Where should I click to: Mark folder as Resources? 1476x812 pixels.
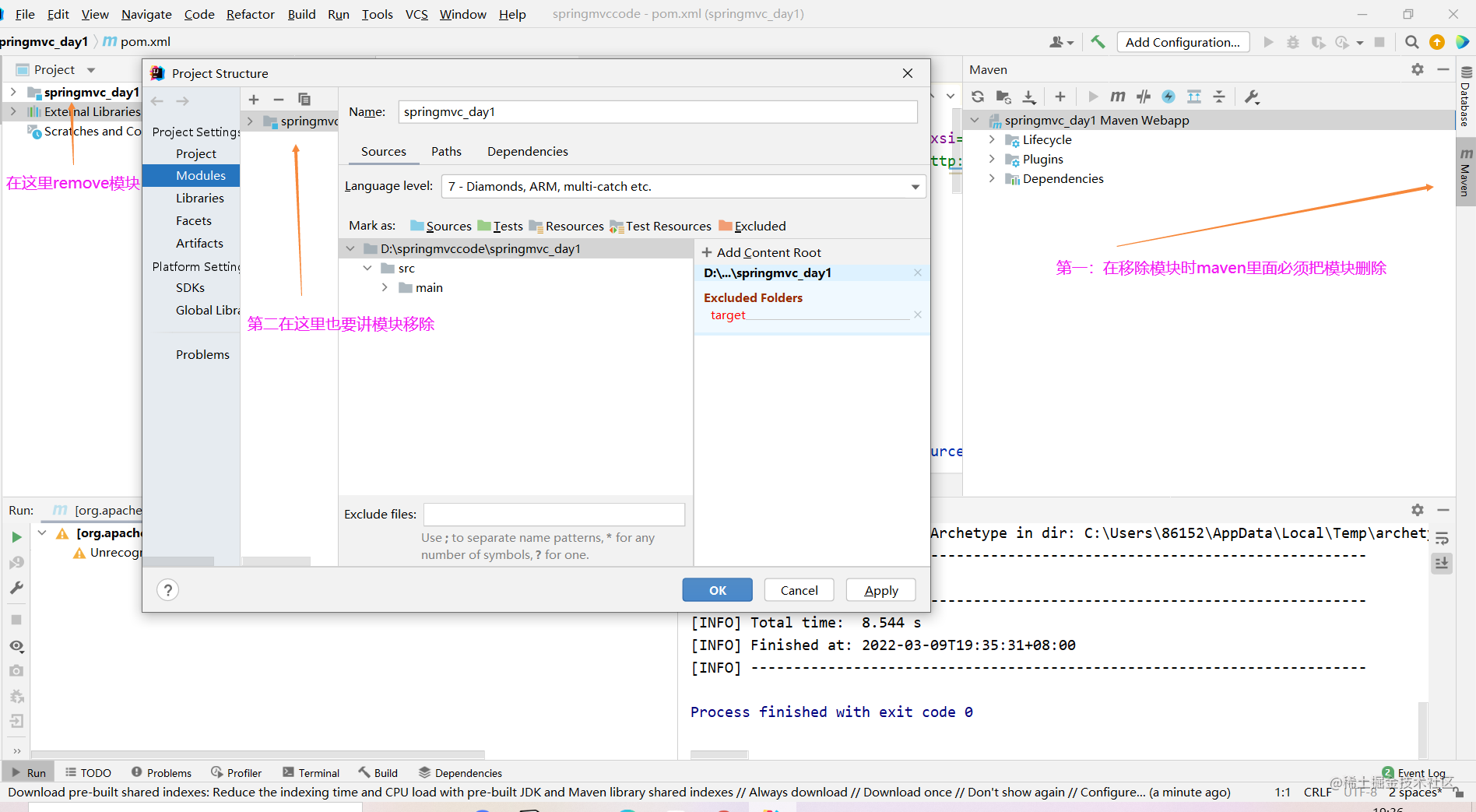(x=567, y=226)
